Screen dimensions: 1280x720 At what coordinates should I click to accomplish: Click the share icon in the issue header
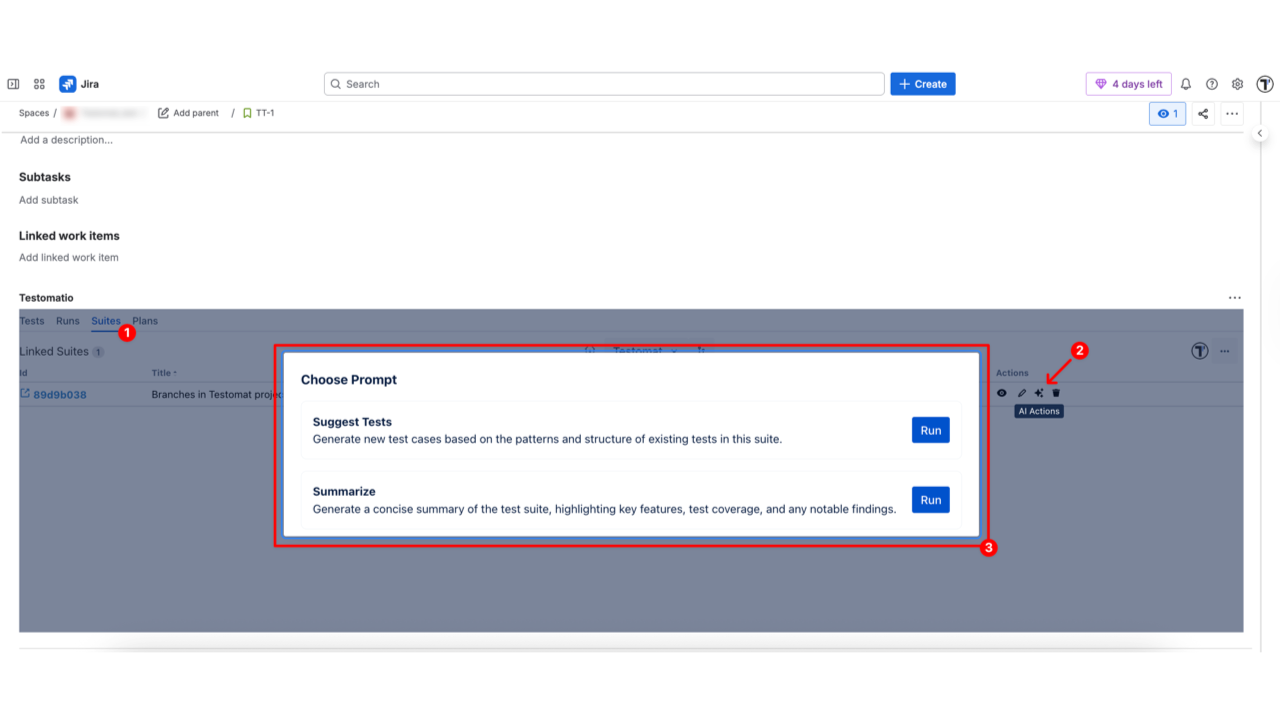1203,114
